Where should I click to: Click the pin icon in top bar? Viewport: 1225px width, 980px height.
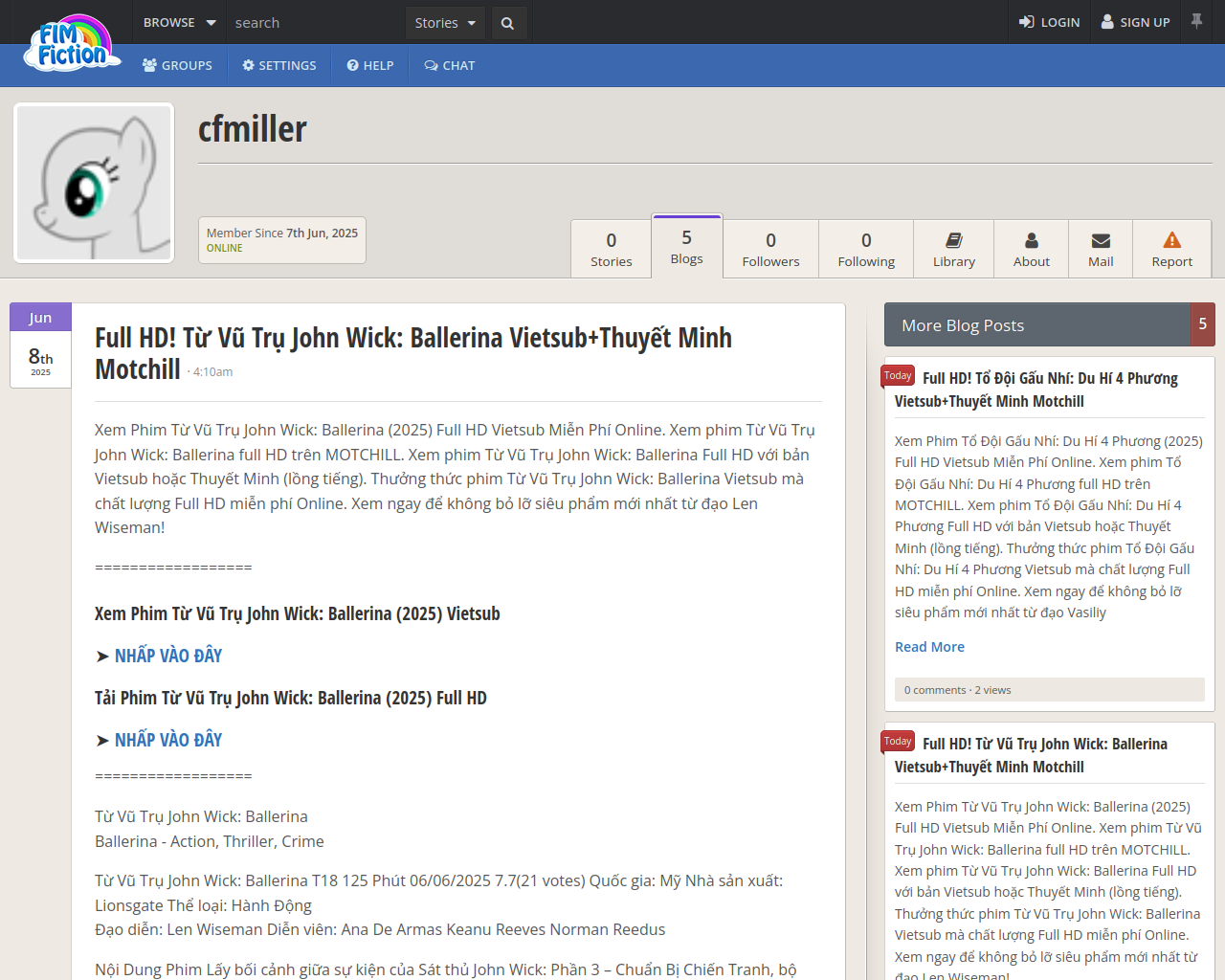[x=1196, y=21]
